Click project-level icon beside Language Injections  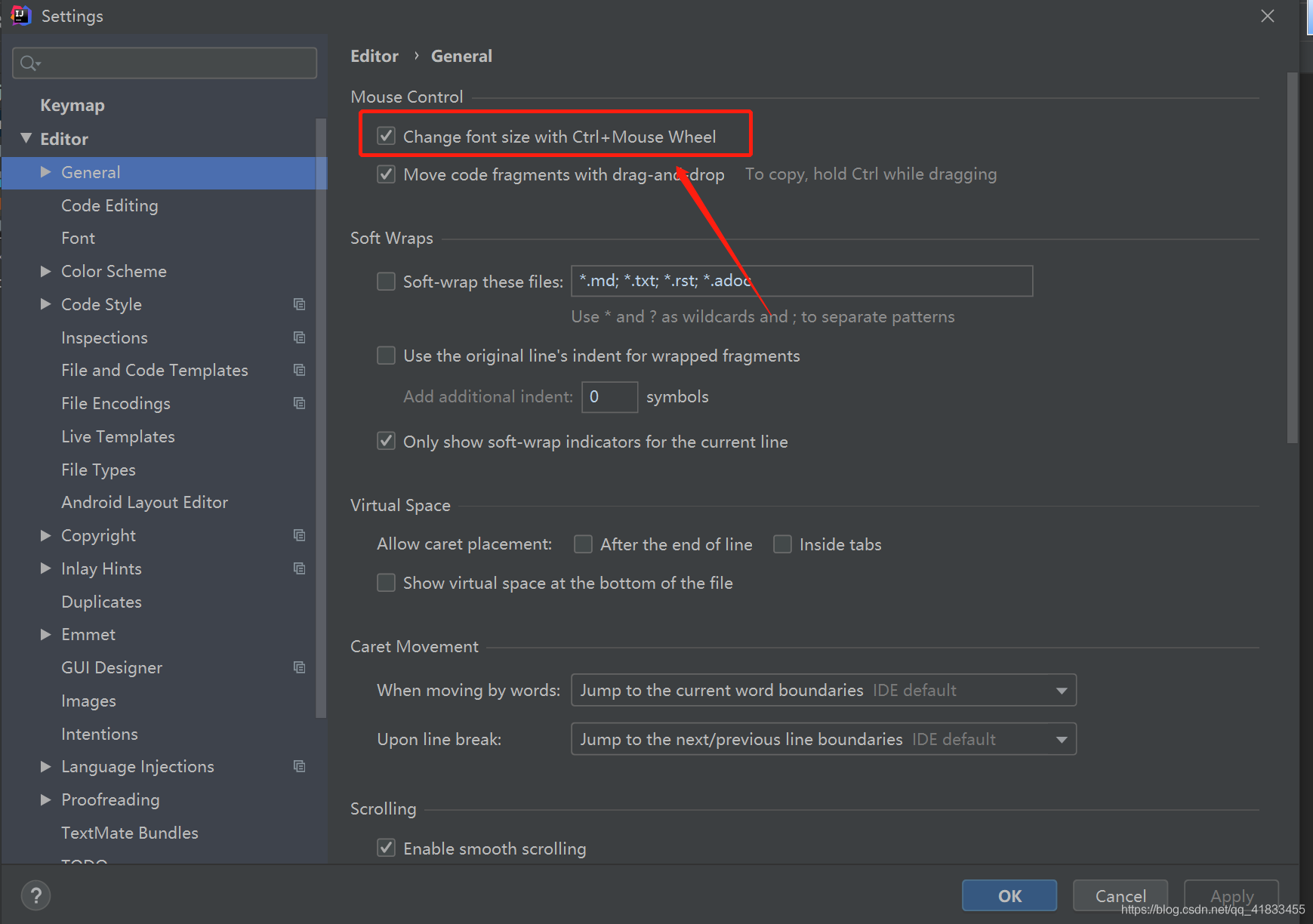[x=299, y=766]
